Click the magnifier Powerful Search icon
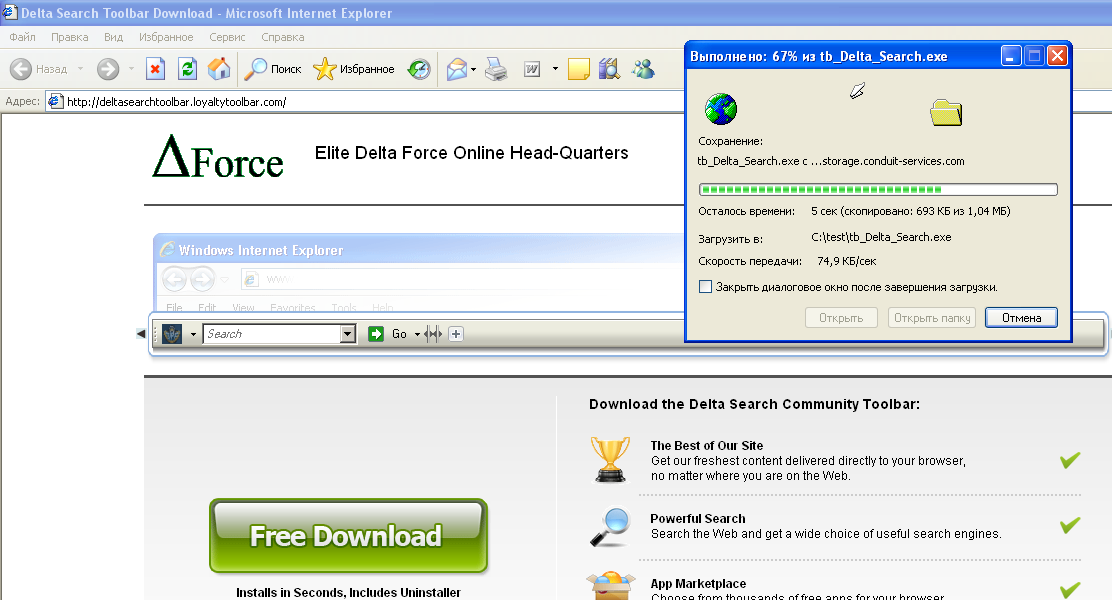Image resolution: width=1112 pixels, height=600 pixels. pyautogui.click(x=610, y=526)
